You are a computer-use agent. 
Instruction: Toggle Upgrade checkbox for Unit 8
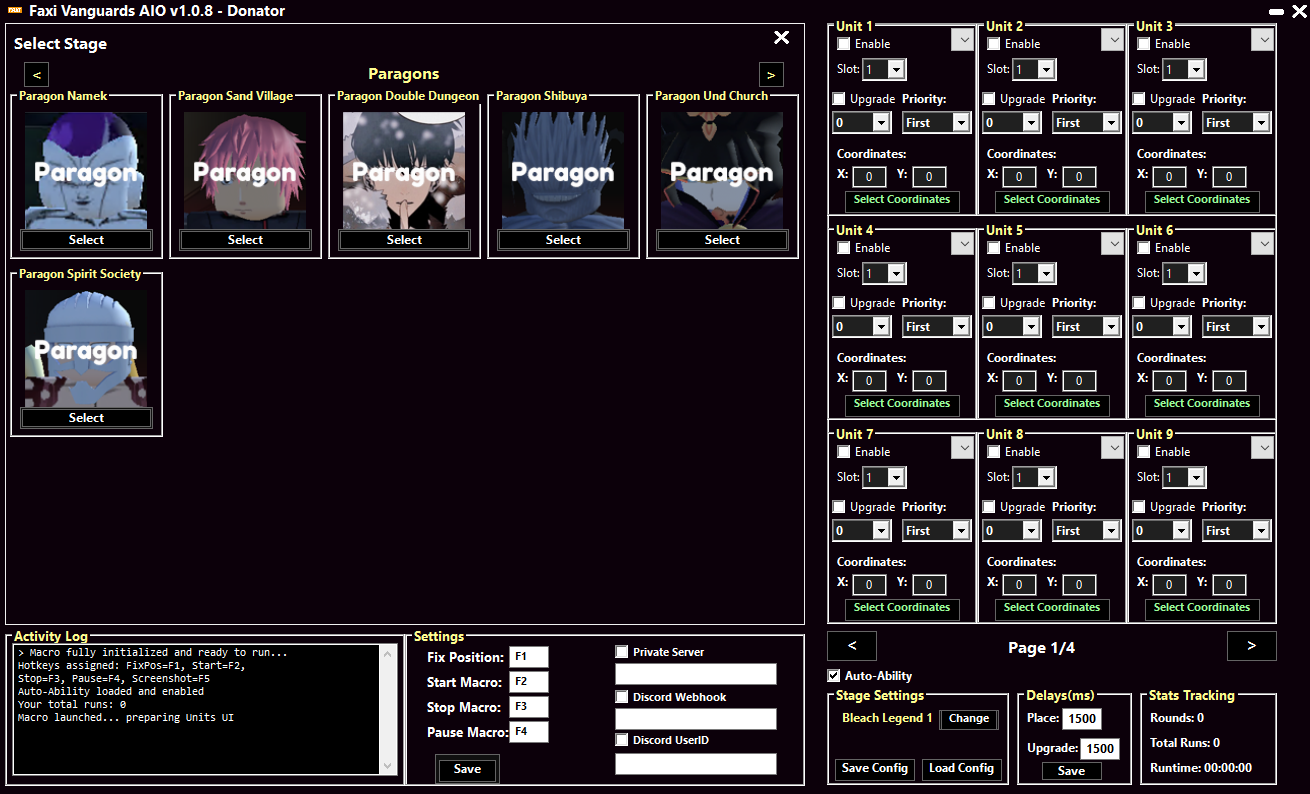click(x=989, y=507)
